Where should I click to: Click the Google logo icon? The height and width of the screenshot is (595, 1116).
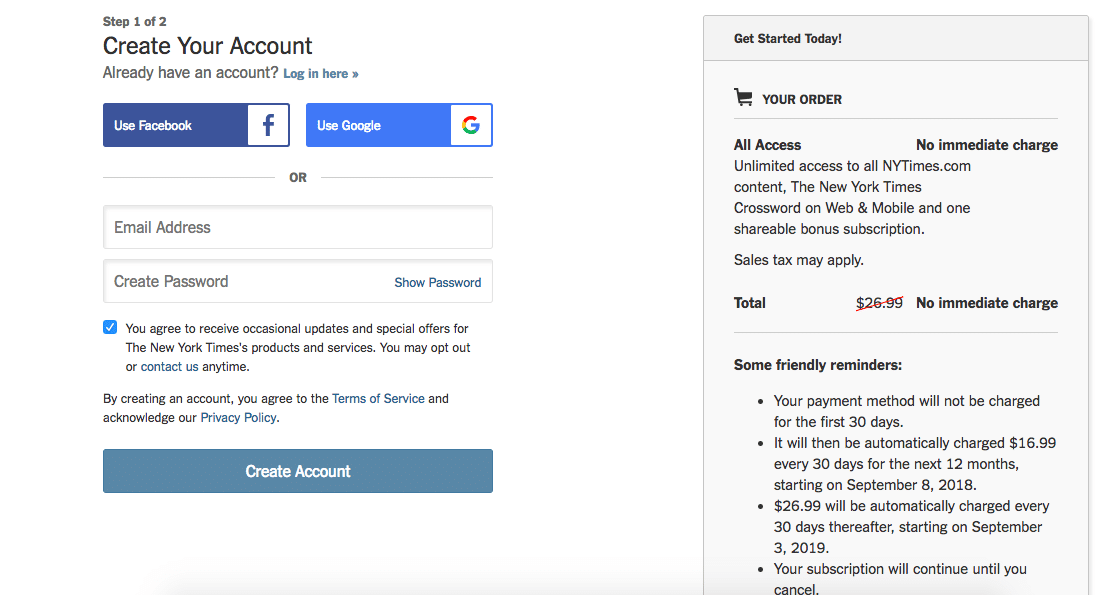[470, 125]
